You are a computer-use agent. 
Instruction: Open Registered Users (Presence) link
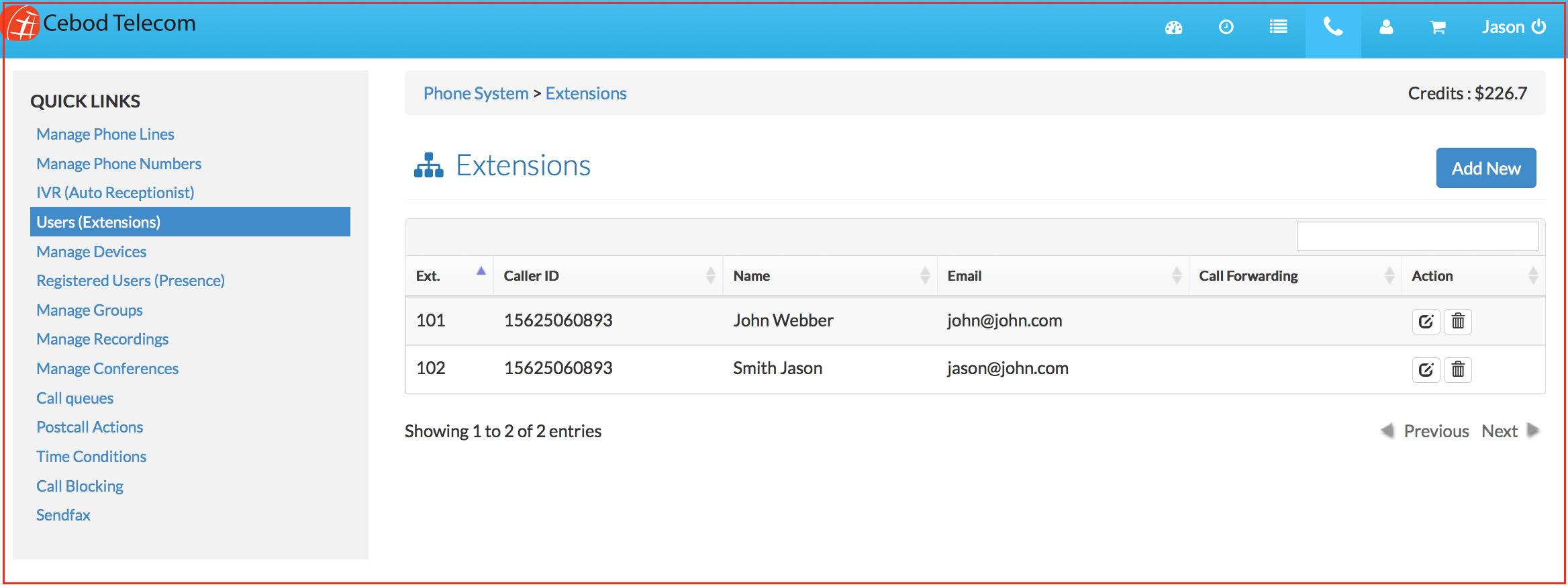[130, 281]
